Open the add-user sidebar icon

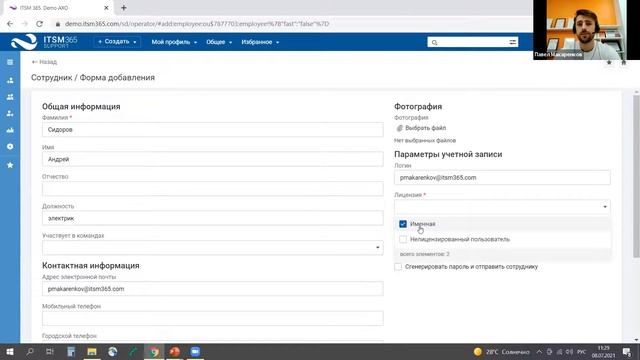(x=10, y=113)
